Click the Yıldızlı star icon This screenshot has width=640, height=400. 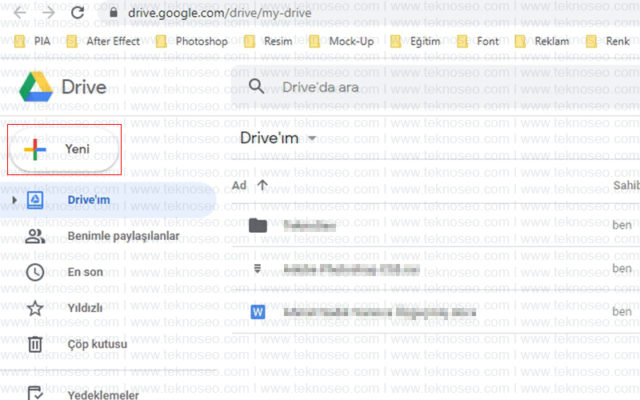tap(35, 308)
